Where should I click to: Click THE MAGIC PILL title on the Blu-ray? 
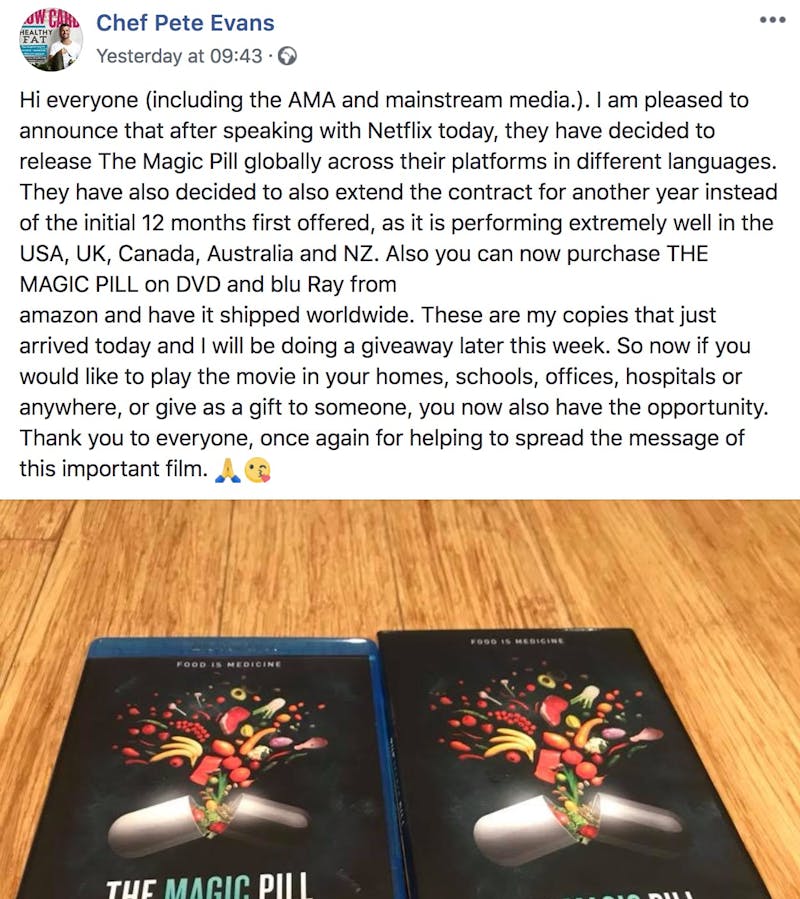coord(209,888)
